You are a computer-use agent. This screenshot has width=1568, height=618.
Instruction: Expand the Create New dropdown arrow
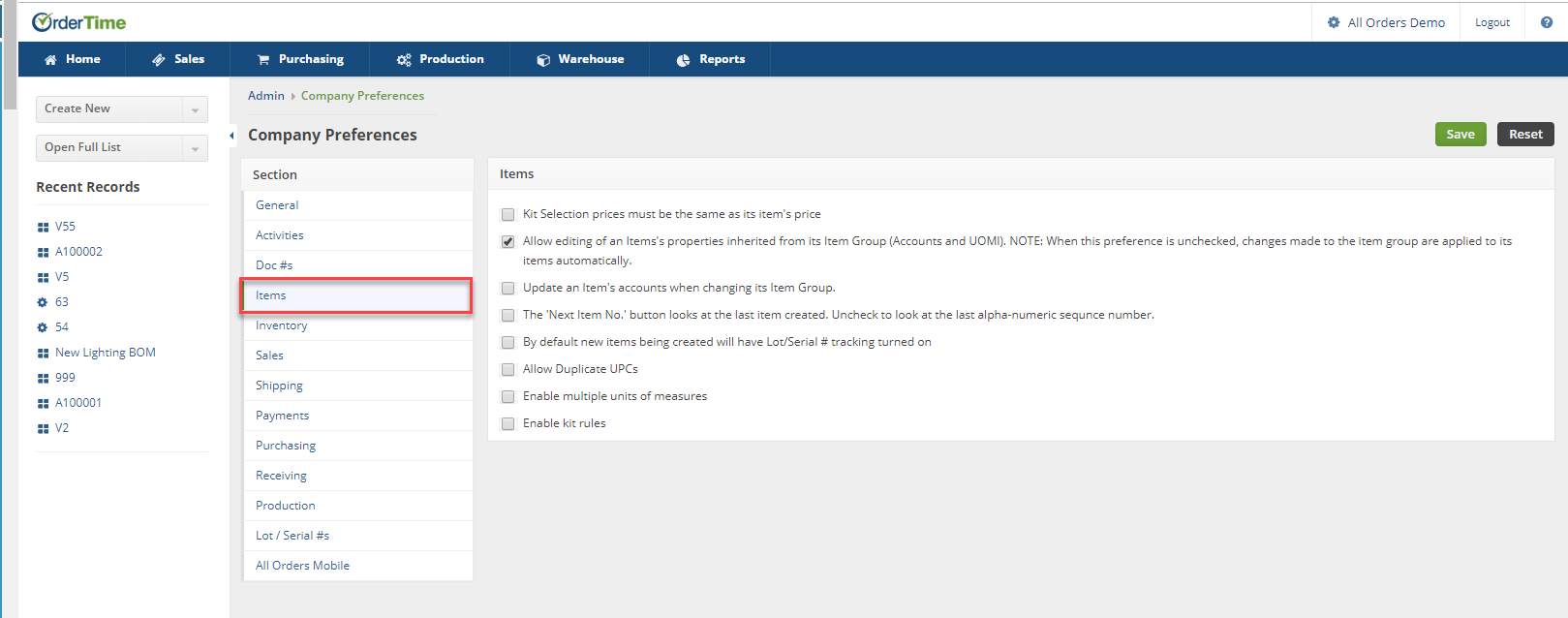point(195,109)
